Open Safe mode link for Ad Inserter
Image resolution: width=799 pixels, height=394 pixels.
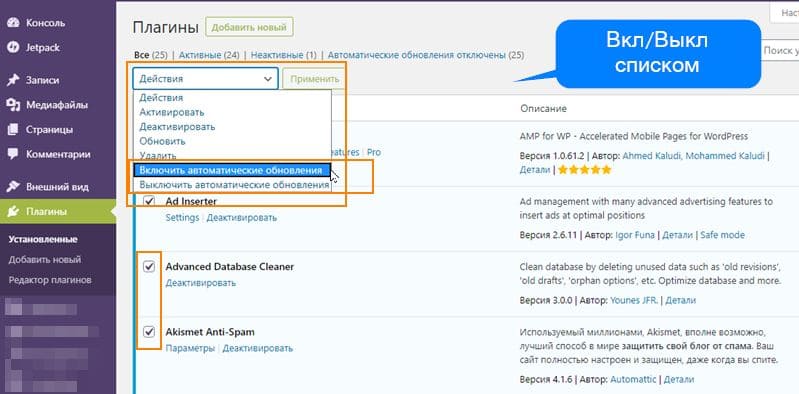(x=722, y=235)
